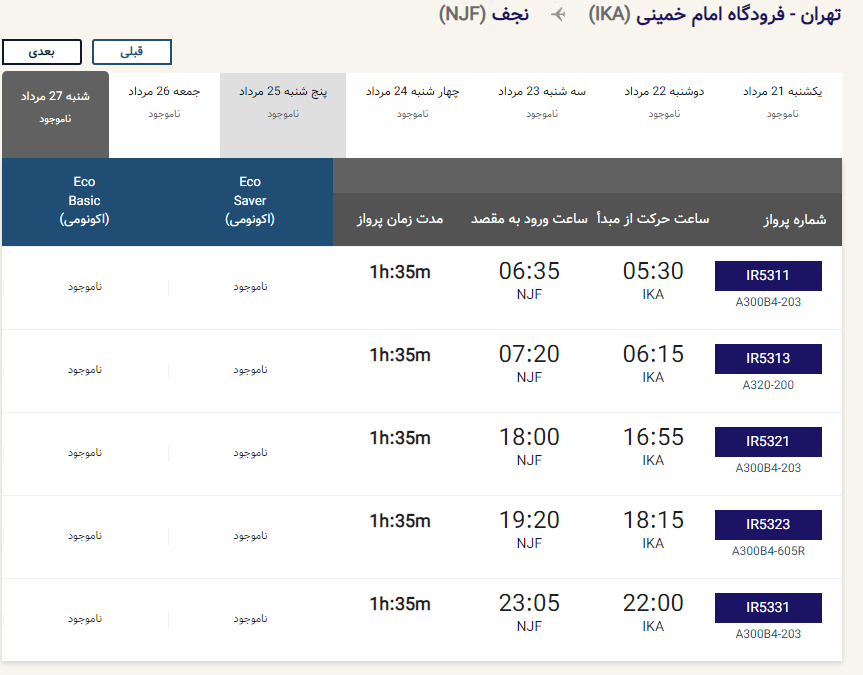Click flight number badge IR5311
Viewport: 863px width, 675px height.
(x=768, y=275)
